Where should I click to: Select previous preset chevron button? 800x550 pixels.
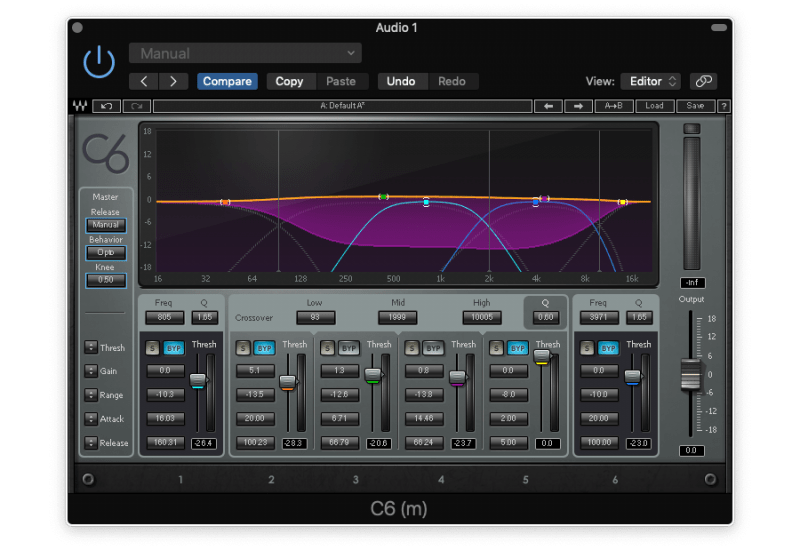(x=144, y=82)
